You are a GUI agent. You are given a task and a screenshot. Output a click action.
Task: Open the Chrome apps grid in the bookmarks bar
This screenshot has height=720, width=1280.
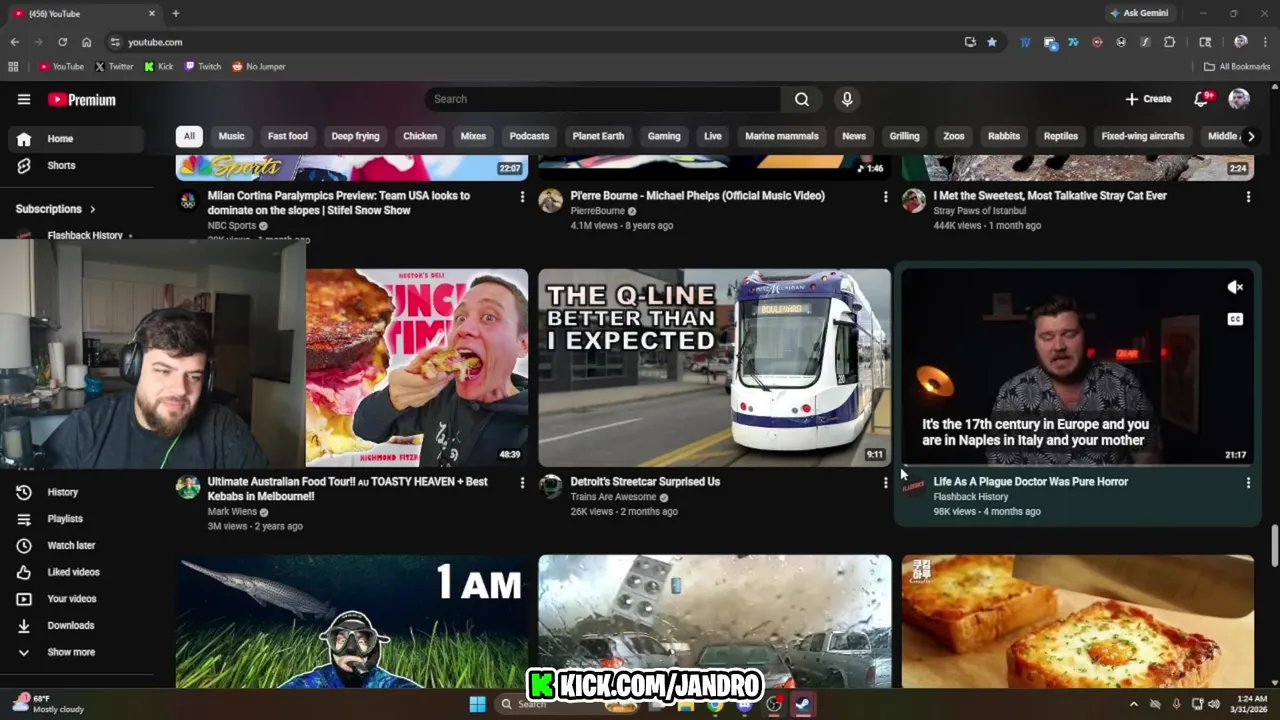13,67
